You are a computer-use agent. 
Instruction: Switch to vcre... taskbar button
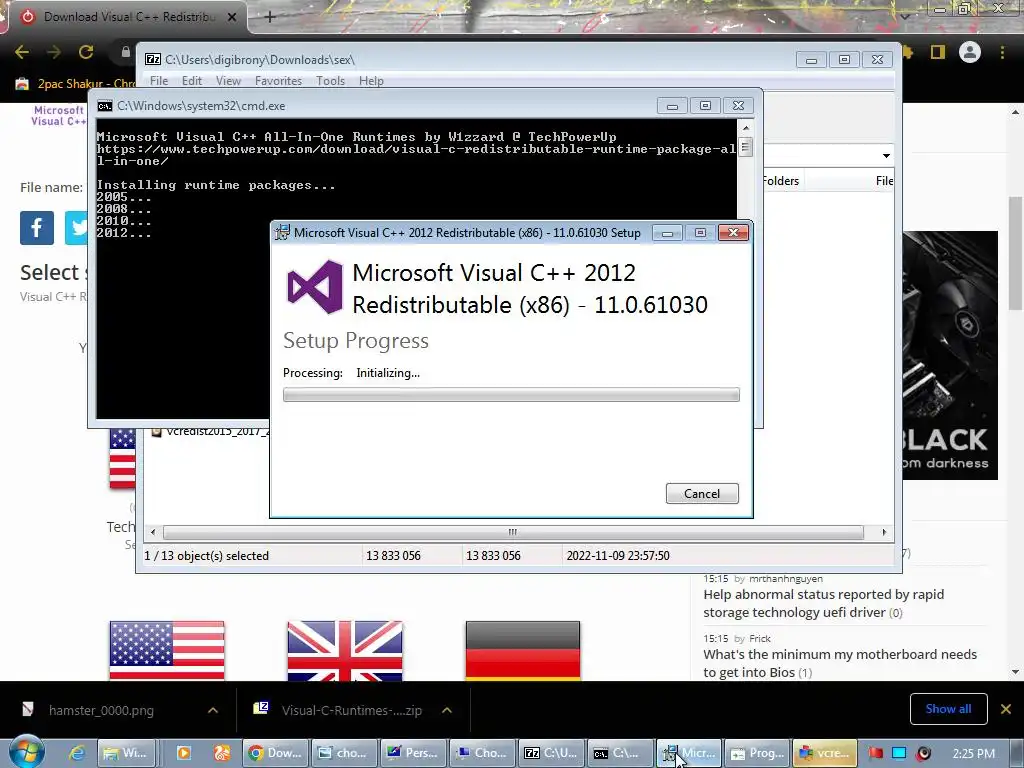pyautogui.click(x=825, y=753)
